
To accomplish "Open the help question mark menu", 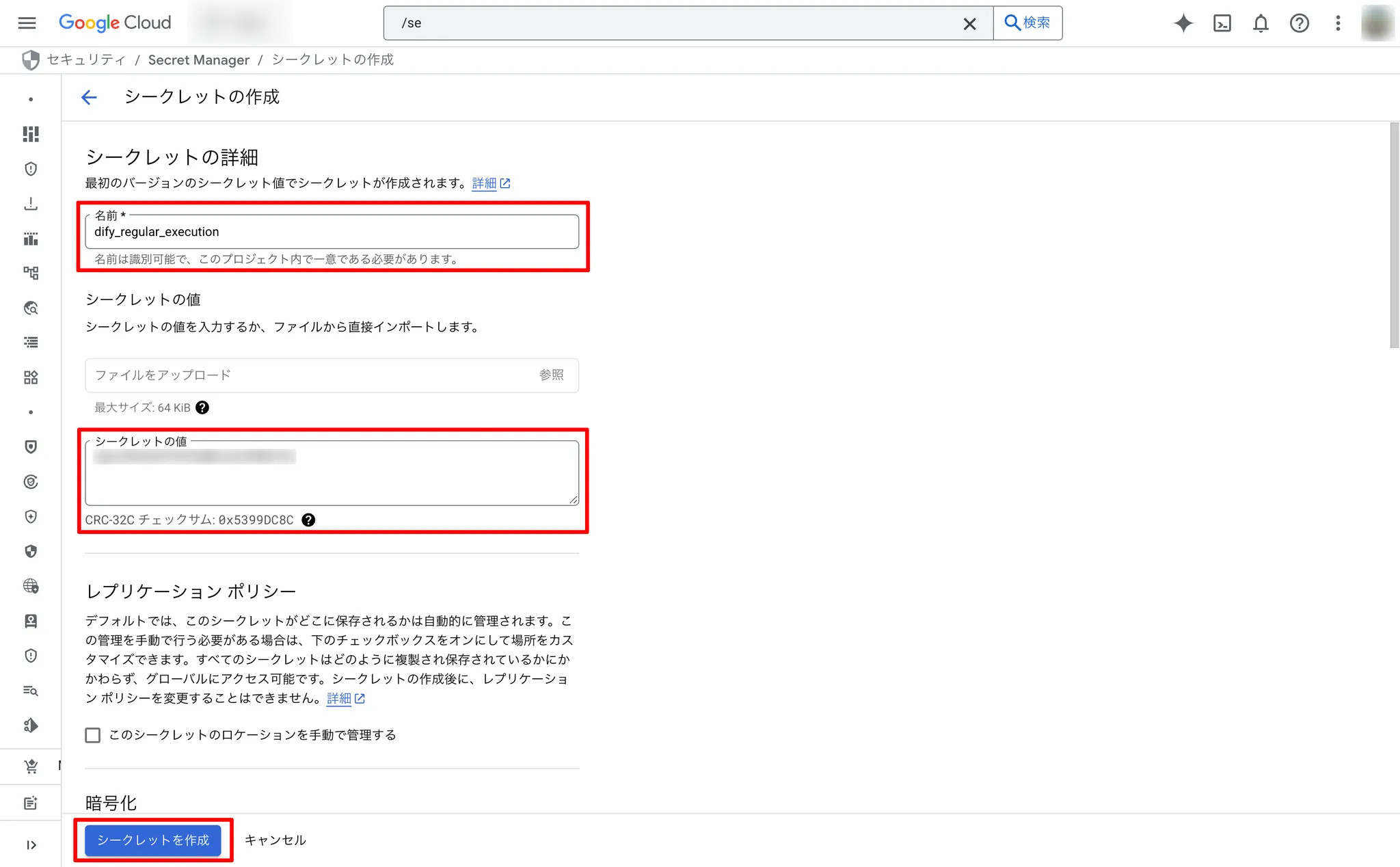I will [1299, 23].
